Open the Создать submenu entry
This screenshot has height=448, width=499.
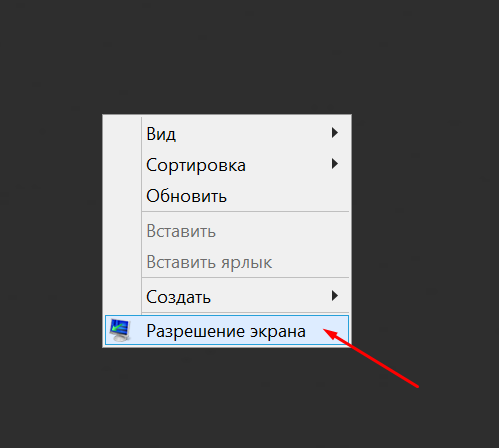click(227, 296)
